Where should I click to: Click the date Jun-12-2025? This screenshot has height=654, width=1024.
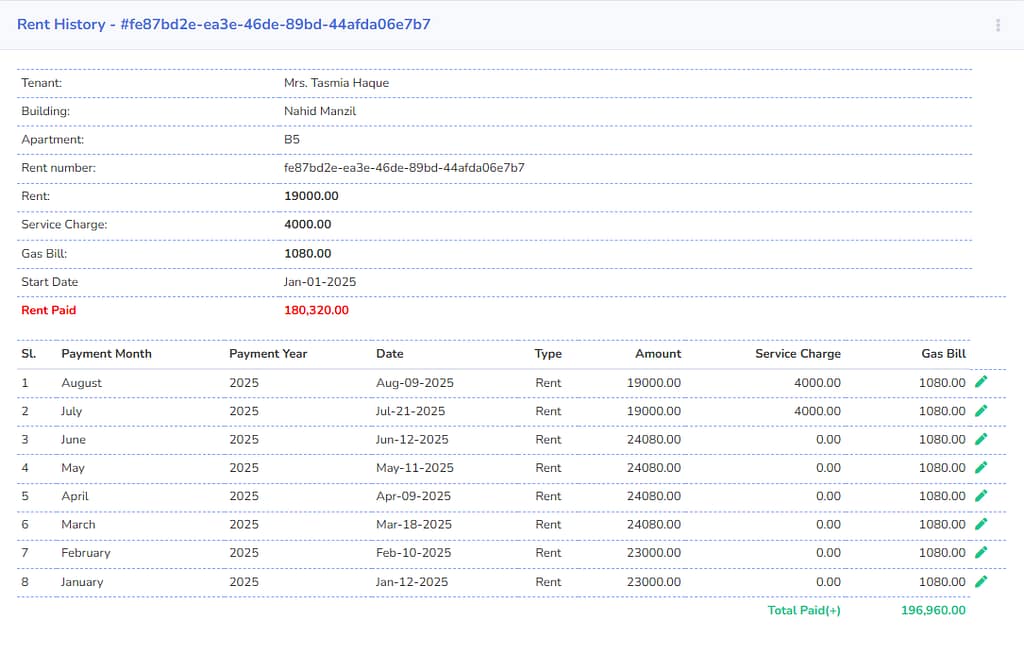pyautogui.click(x=412, y=440)
